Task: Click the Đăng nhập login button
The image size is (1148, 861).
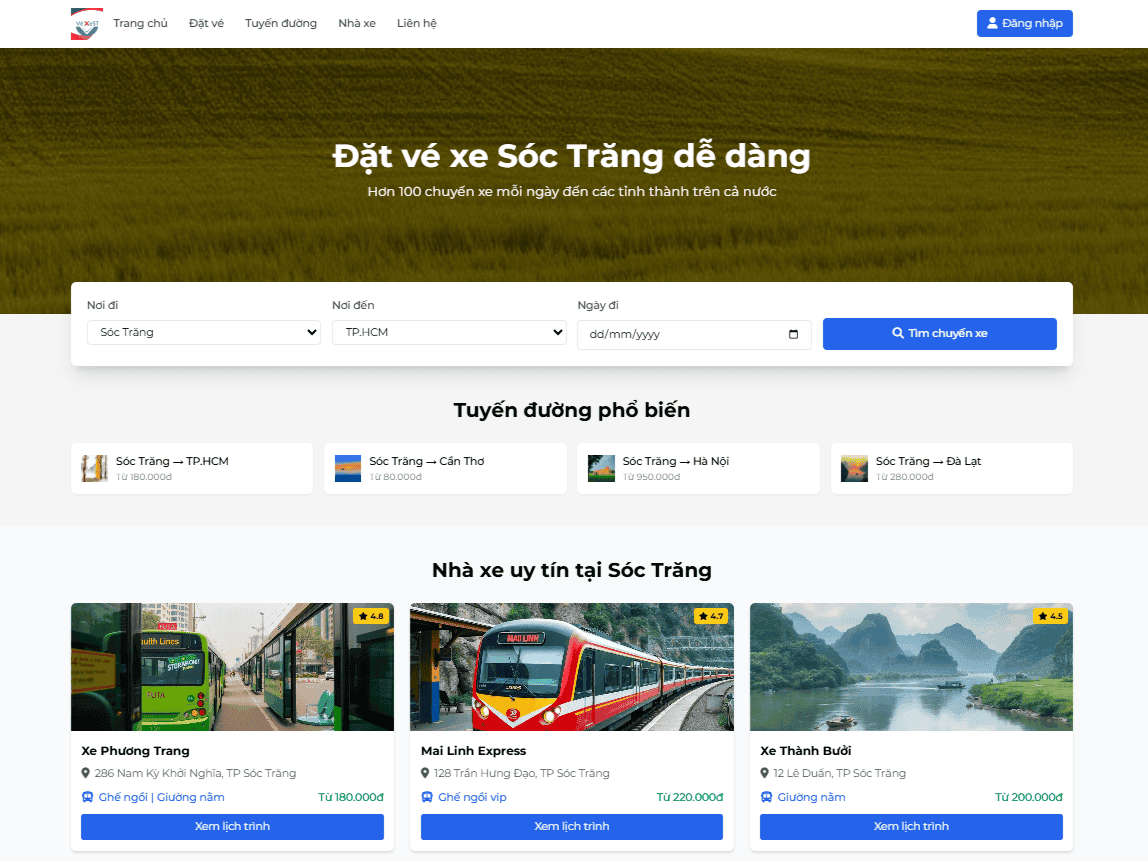Action: point(1024,23)
